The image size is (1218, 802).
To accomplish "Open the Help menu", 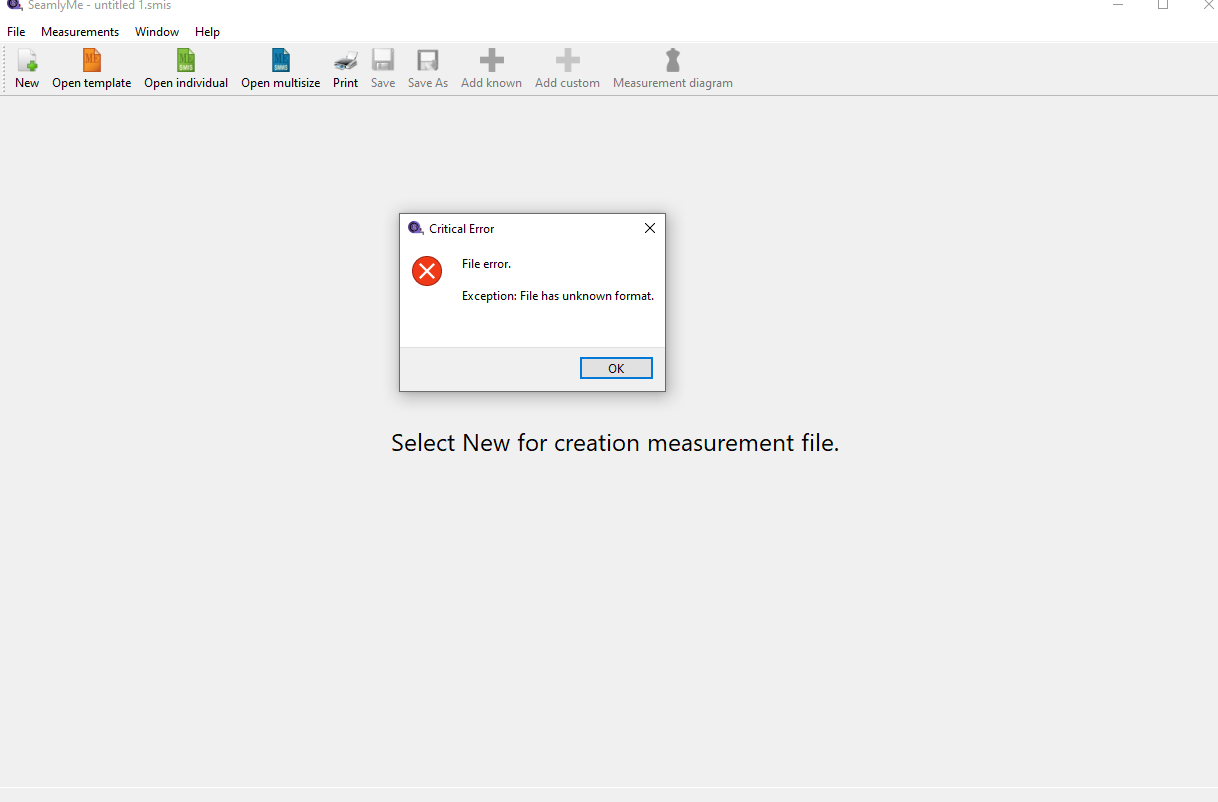I will (x=207, y=32).
